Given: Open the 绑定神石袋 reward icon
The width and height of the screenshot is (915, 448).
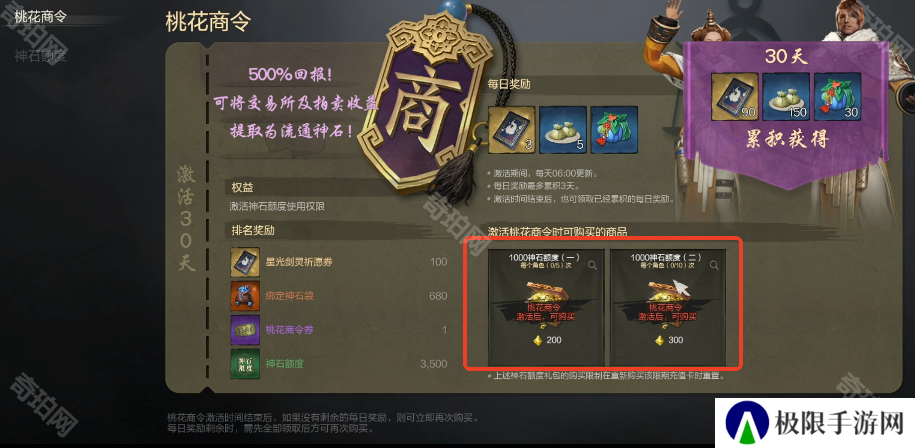Looking at the screenshot, I should [245, 296].
